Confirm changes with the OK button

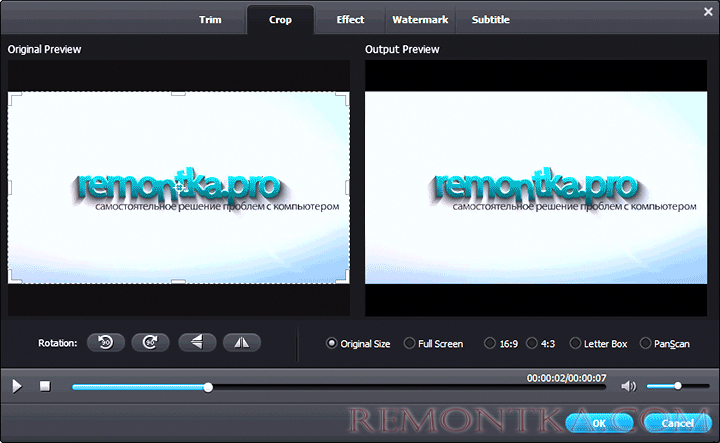(x=599, y=423)
